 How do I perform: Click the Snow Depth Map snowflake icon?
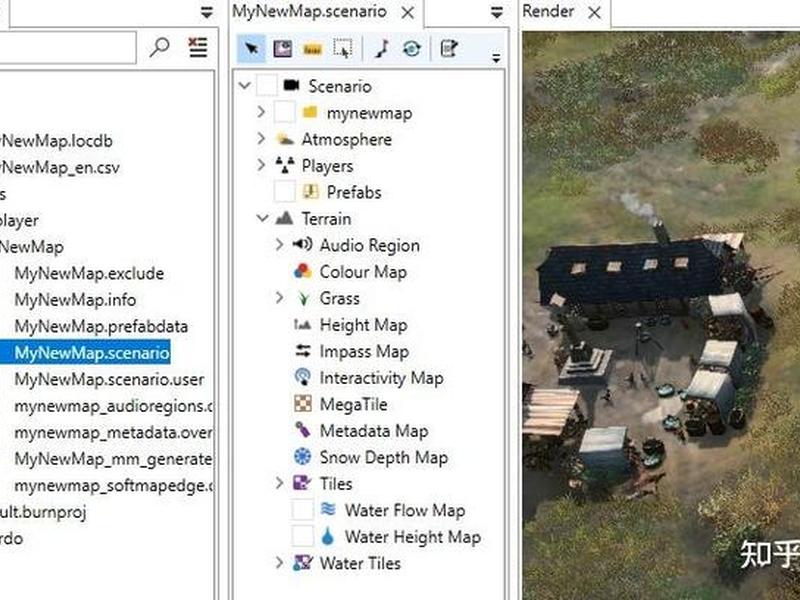(303, 457)
